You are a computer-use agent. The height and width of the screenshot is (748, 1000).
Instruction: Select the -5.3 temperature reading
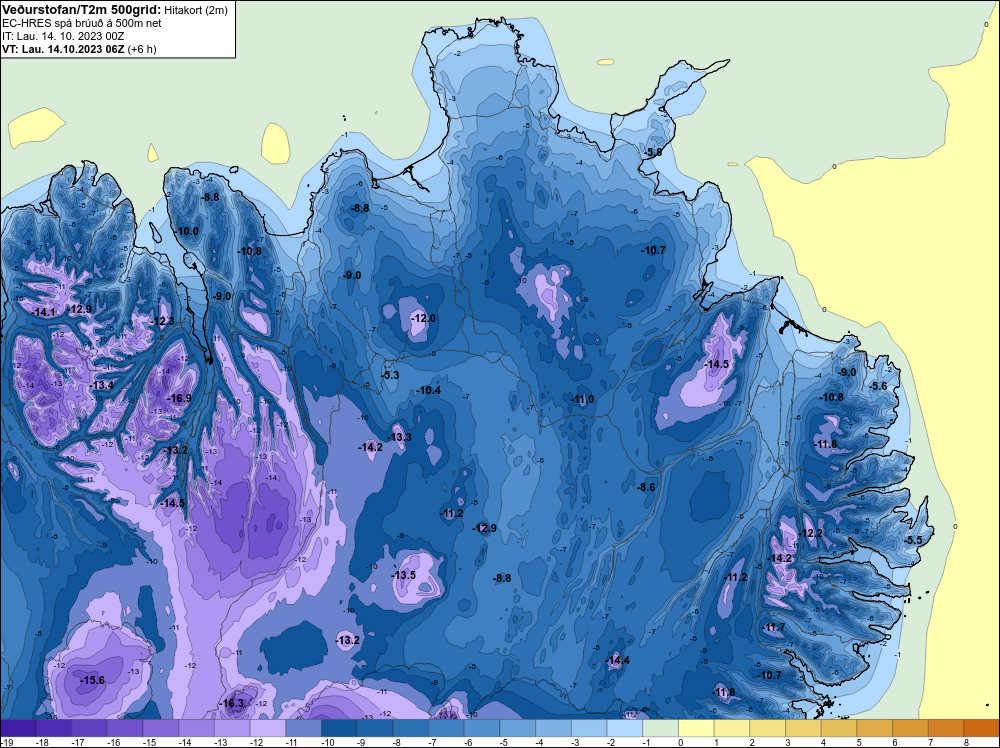click(390, 375)
